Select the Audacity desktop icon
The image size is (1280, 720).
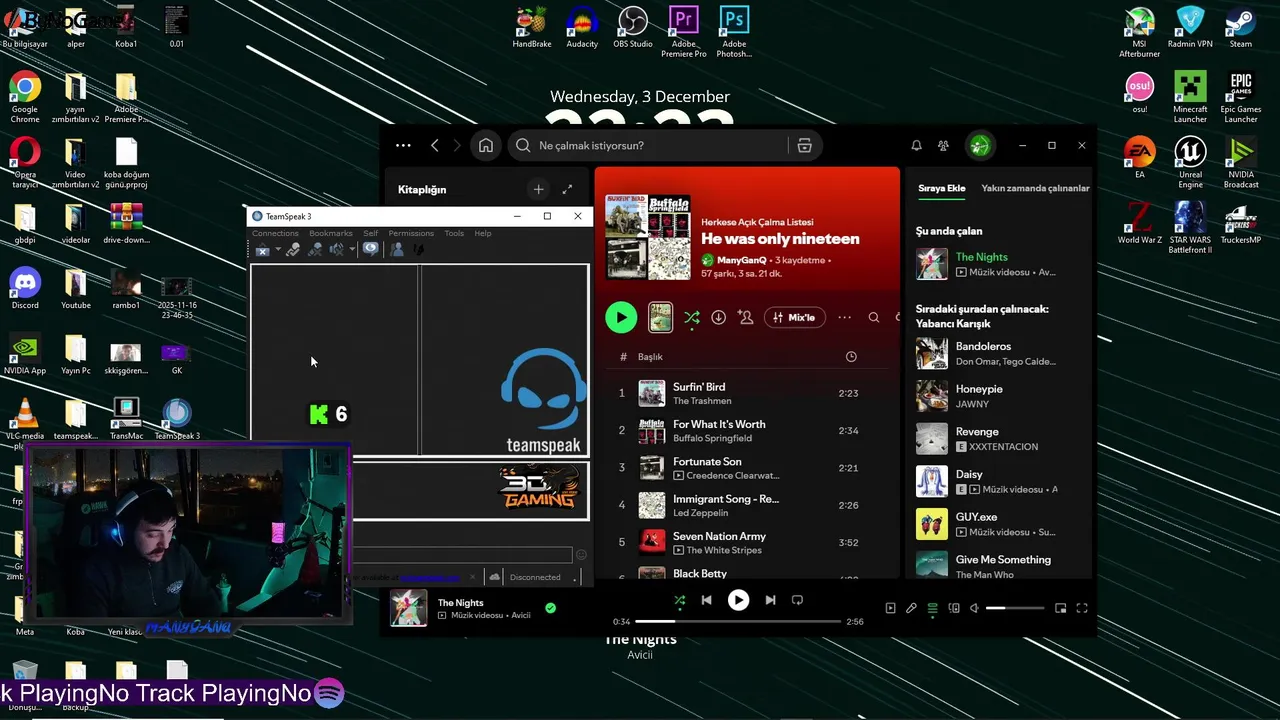tap(582, 28)
